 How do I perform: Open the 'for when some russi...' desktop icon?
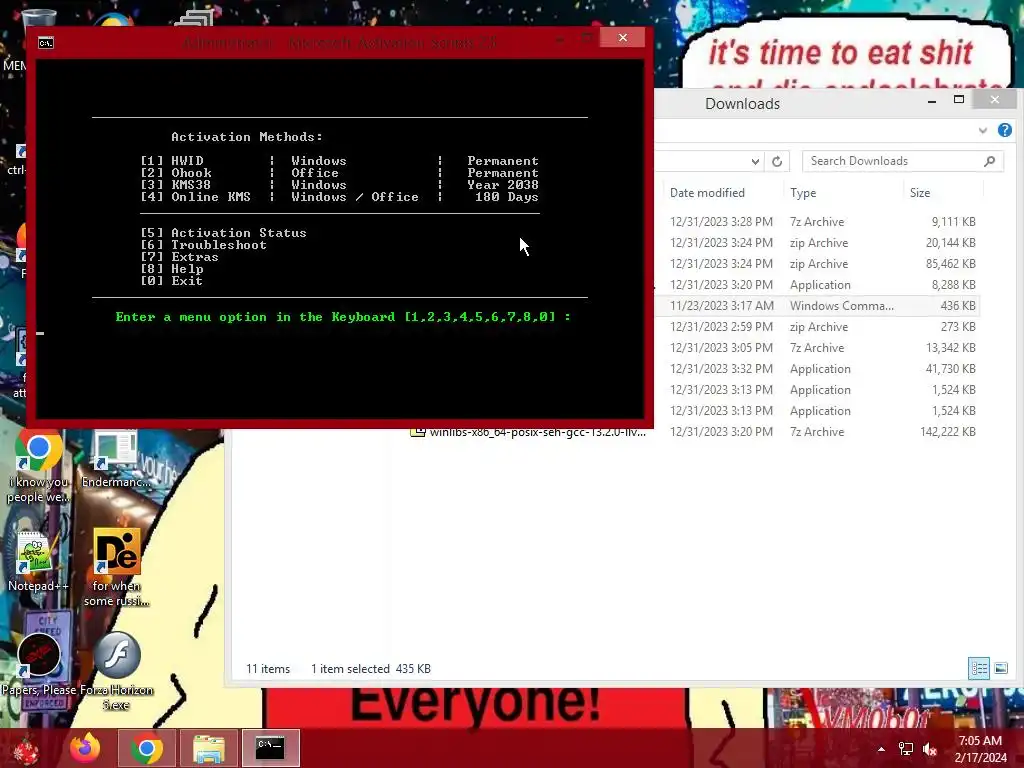[116, 568]
